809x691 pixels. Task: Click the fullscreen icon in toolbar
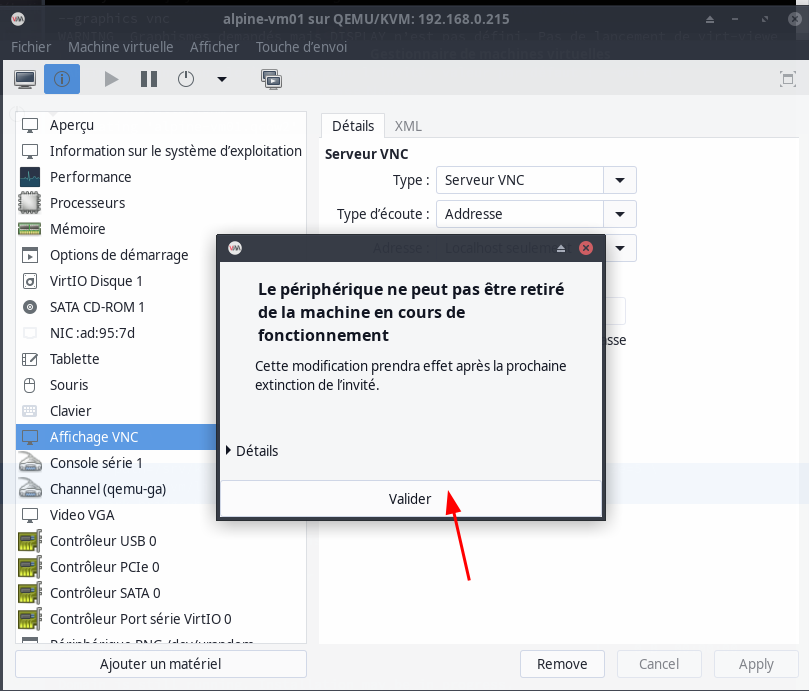(x=787, y=79)
